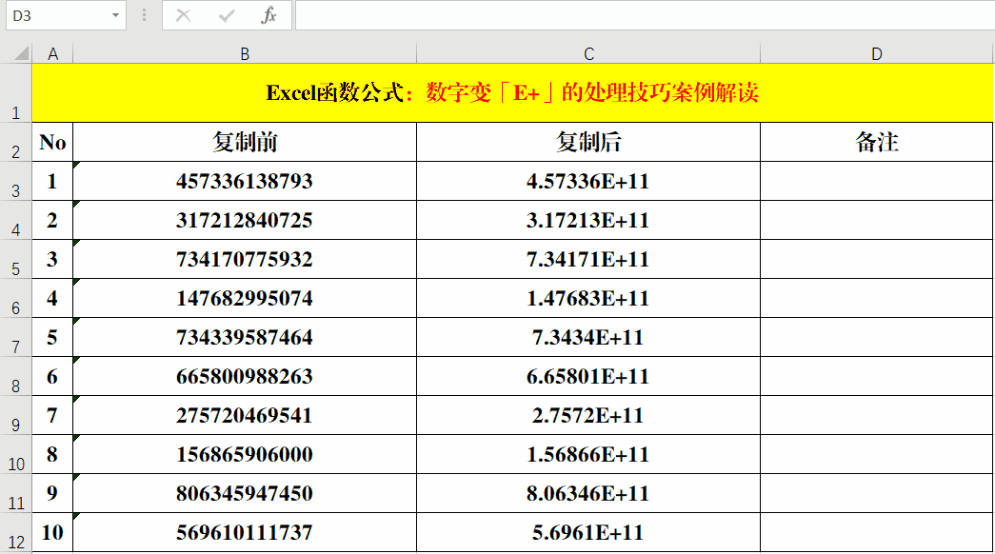Screen dimensions: 995x554
Task: Click cell with 569610111737
Action: [x=245, y=532]
